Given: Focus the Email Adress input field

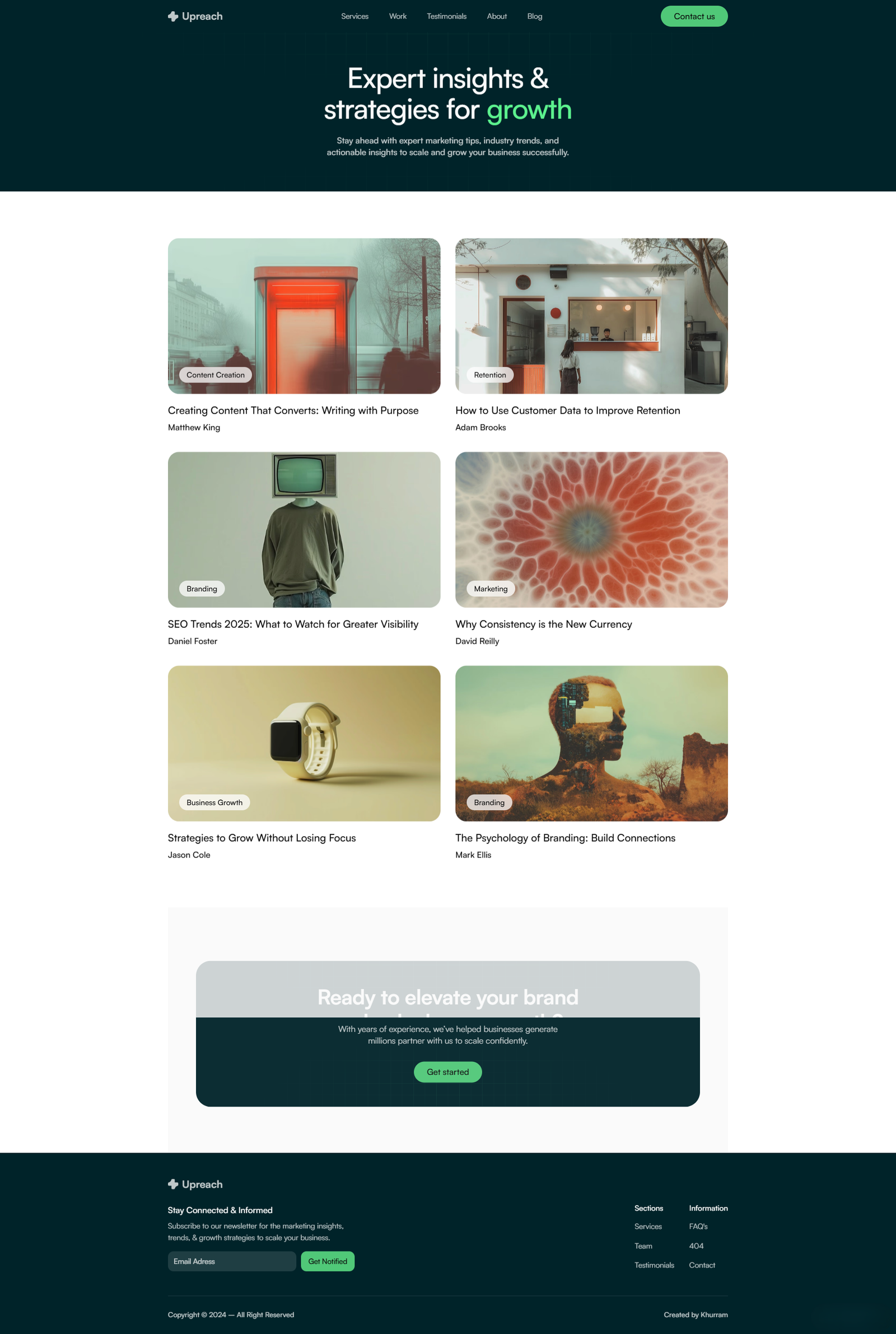Looking at the screenshot, I should coord(231,1261).
